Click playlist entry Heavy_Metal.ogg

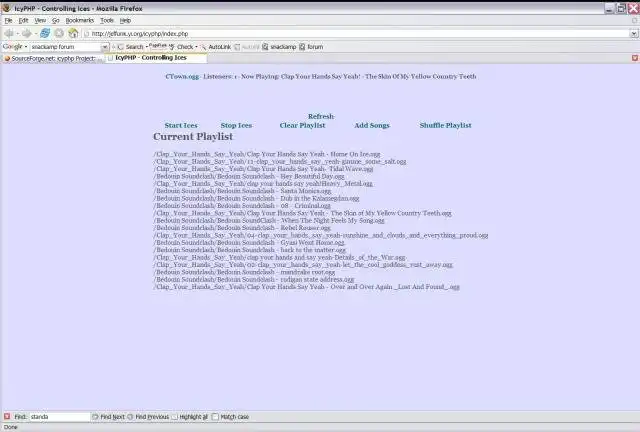pos(263,183)
